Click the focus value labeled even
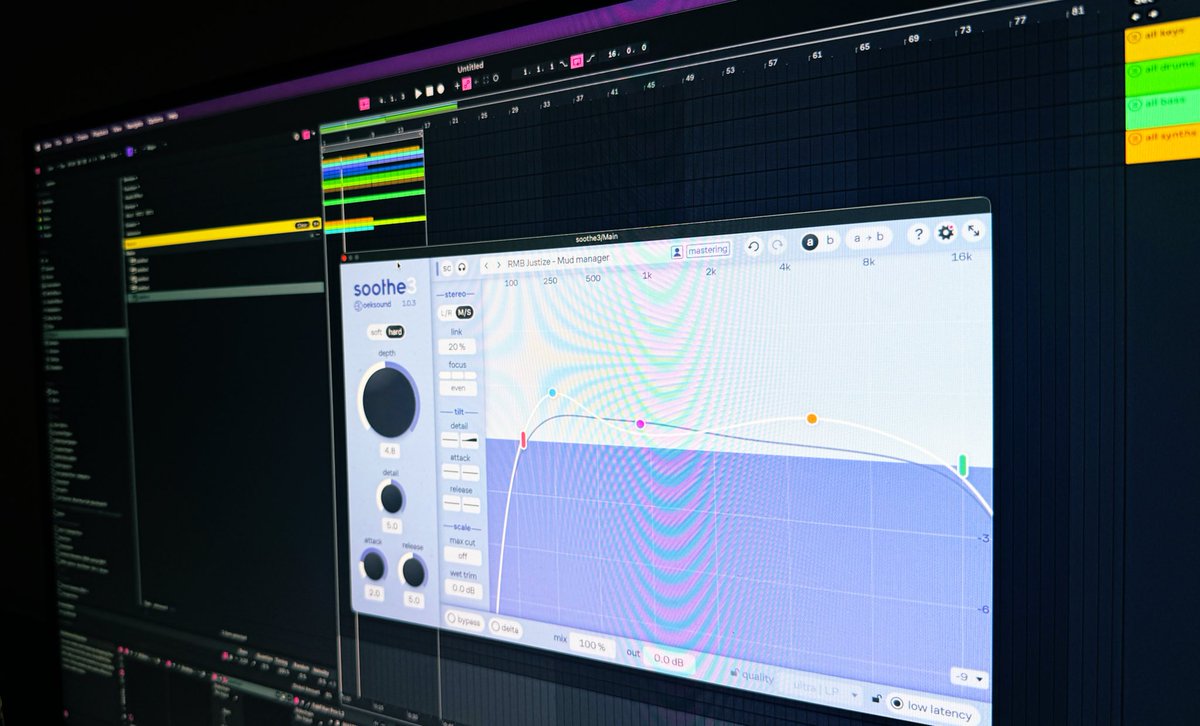 point(458,388)
